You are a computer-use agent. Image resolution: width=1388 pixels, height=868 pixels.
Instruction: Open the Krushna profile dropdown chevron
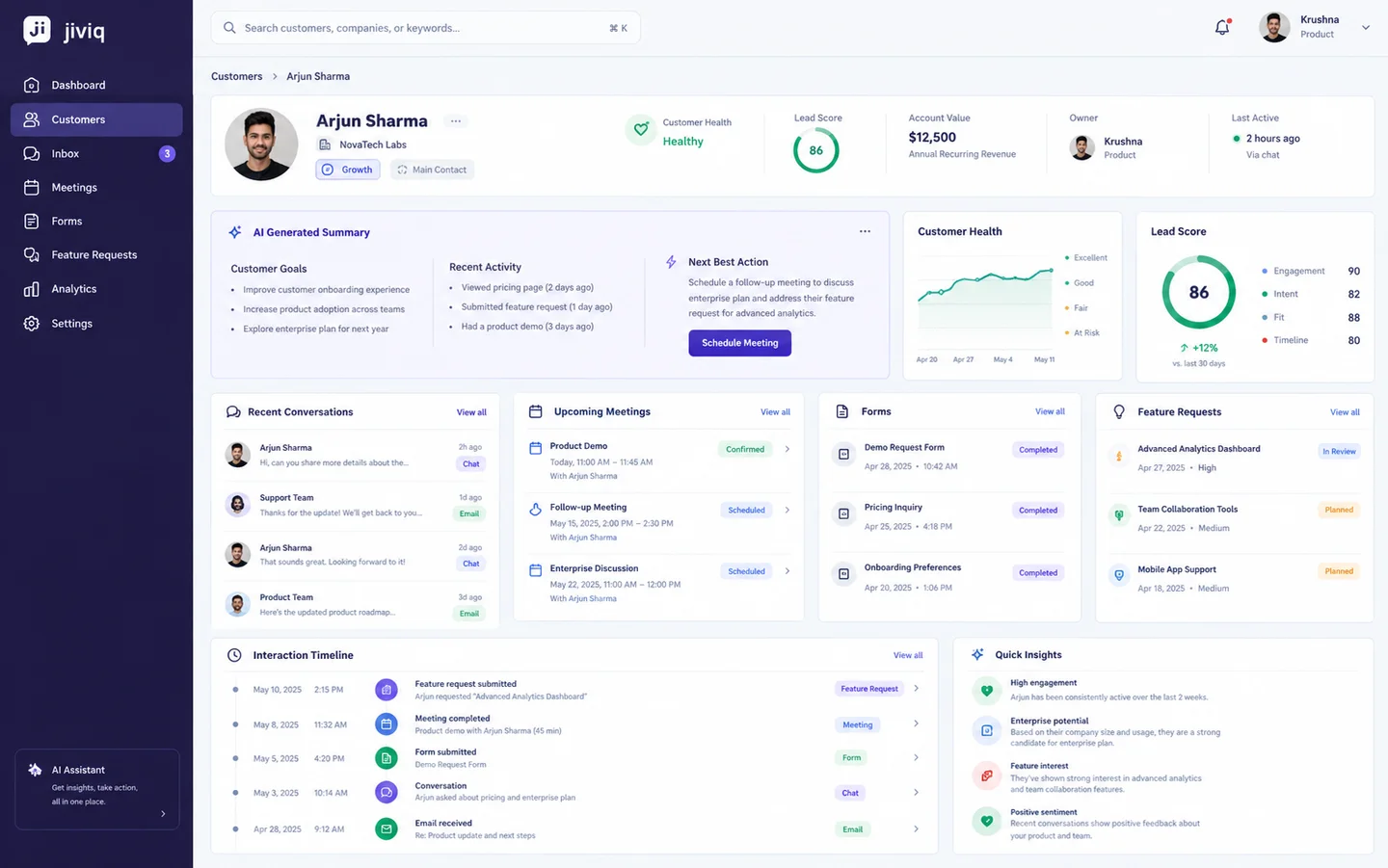[1366, 27]
